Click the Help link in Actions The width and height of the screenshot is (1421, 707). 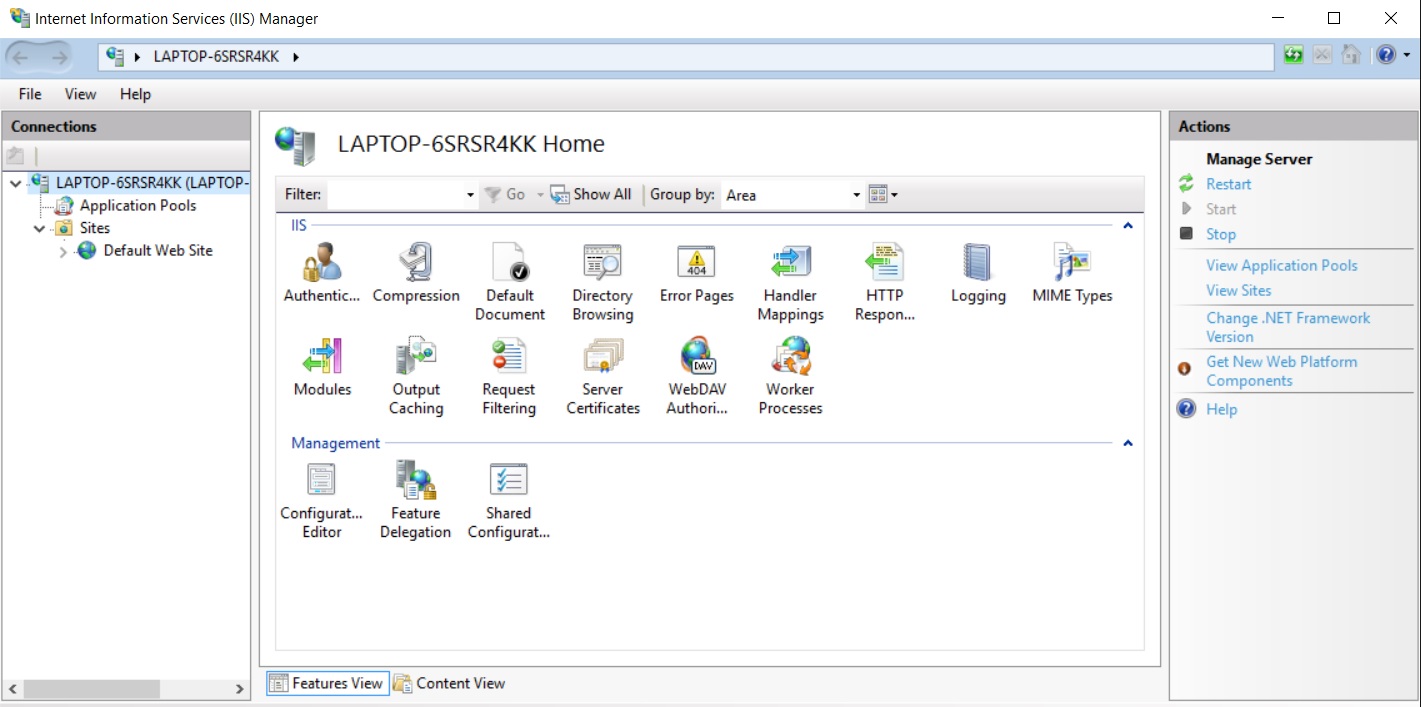click(1221, 409)
